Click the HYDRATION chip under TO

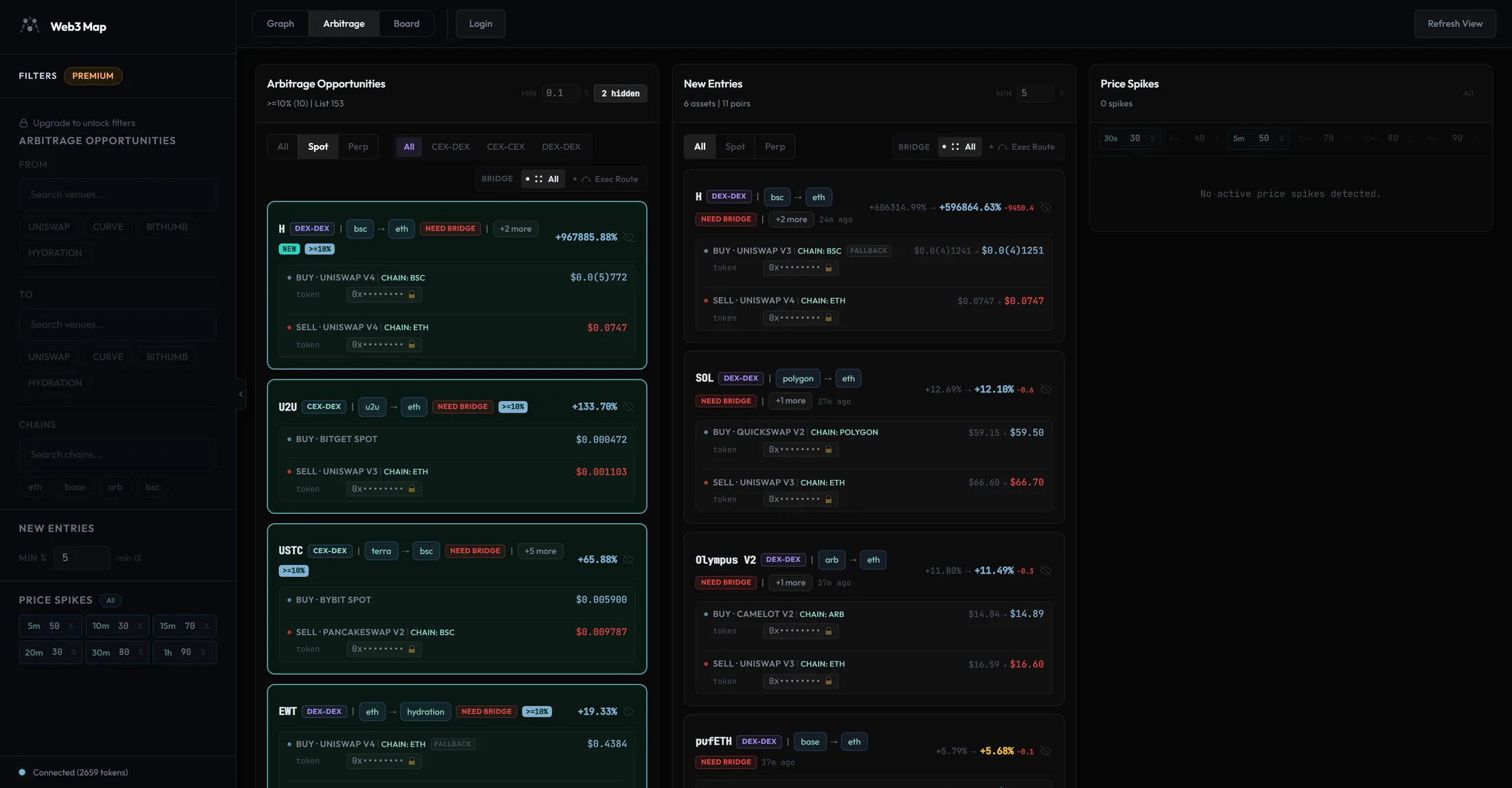click(x=55, y=383)
